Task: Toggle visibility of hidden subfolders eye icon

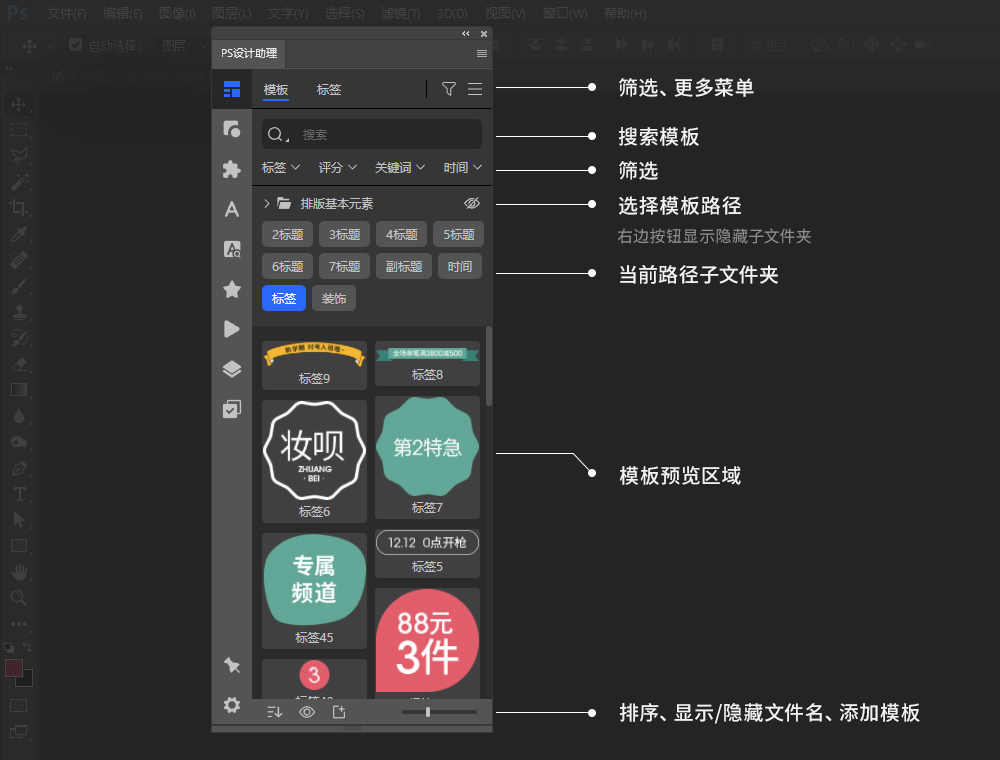Action: point(471,203)
